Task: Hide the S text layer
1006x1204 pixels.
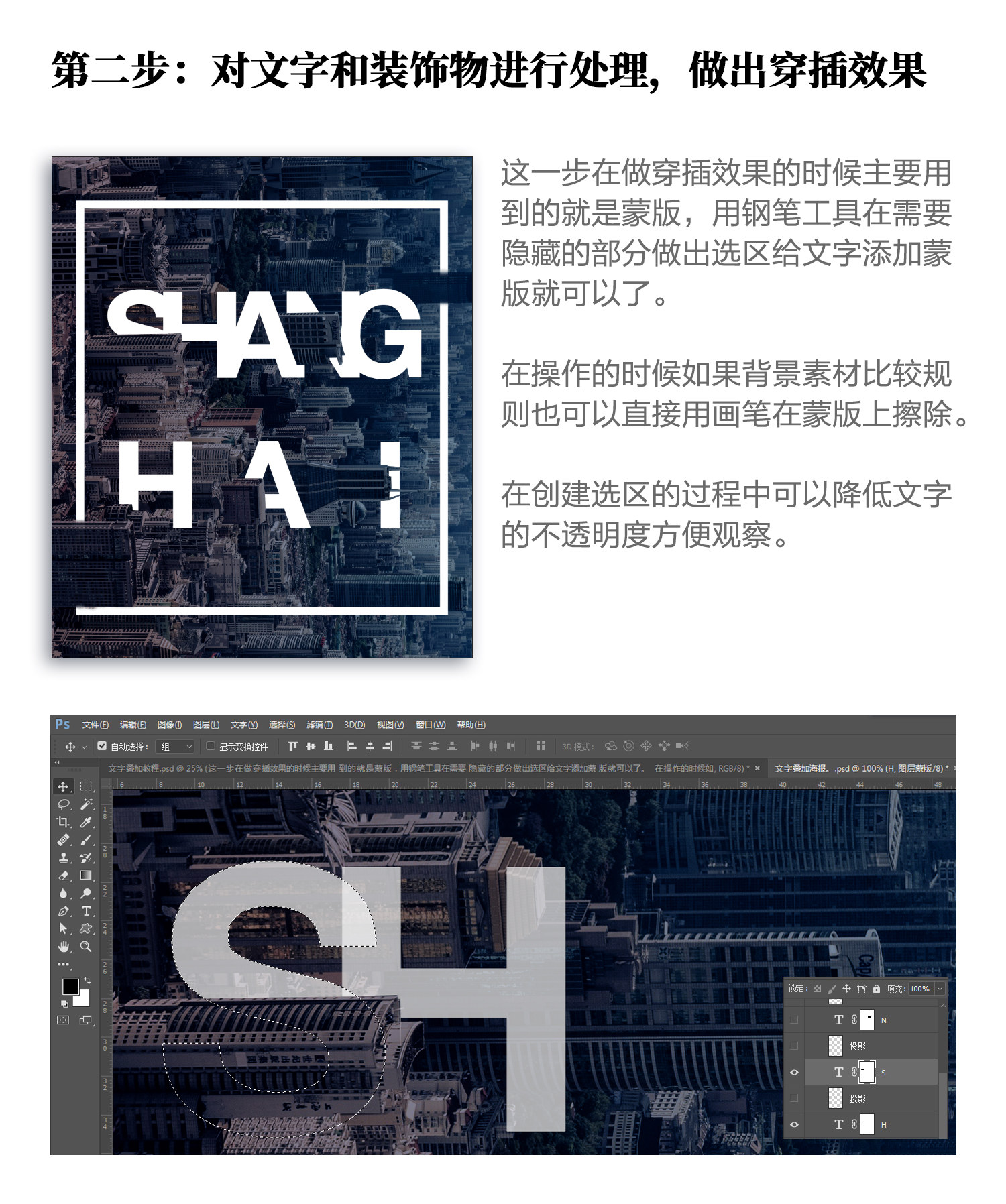Action: click(795, 1073)
